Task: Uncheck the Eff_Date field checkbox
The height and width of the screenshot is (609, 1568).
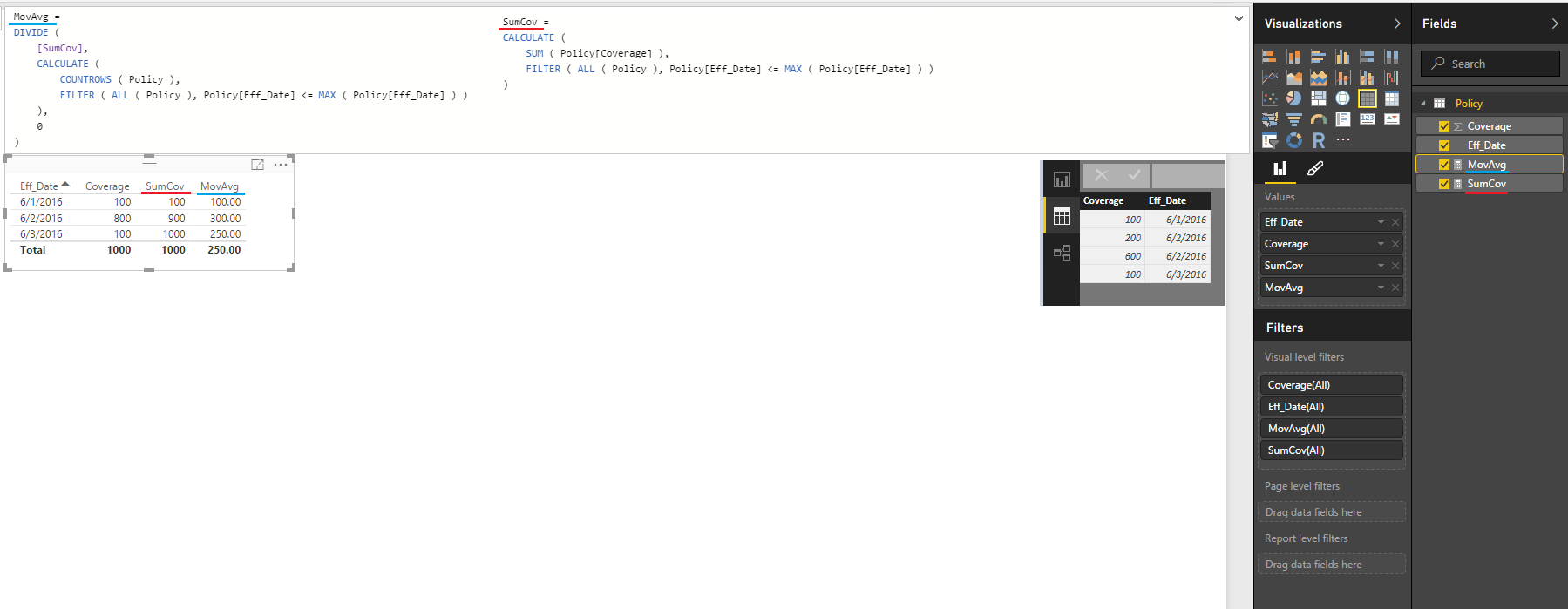Action: 1443,145
